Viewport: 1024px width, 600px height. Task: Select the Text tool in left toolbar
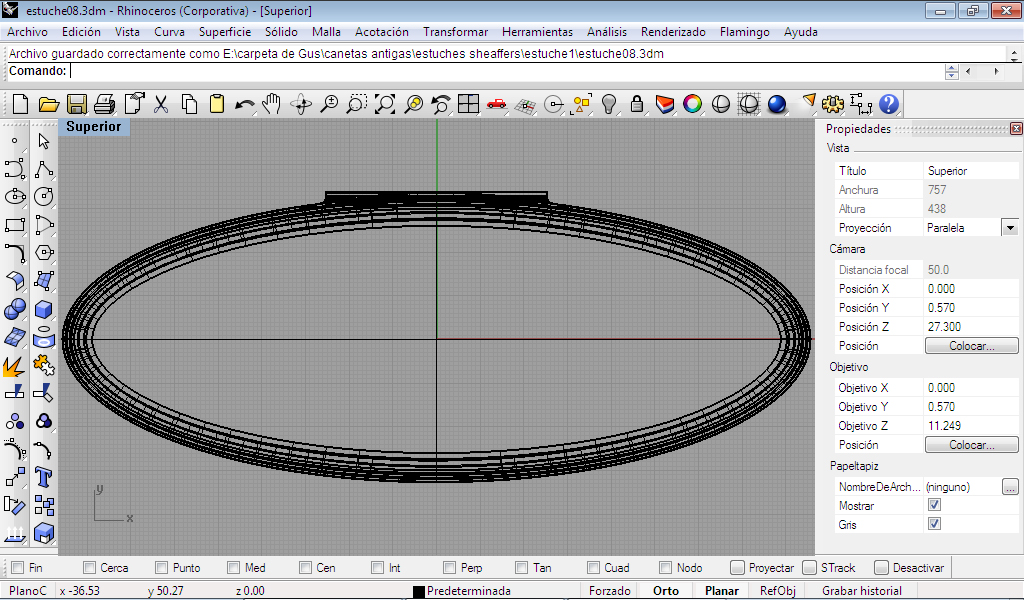coord(43,478)
